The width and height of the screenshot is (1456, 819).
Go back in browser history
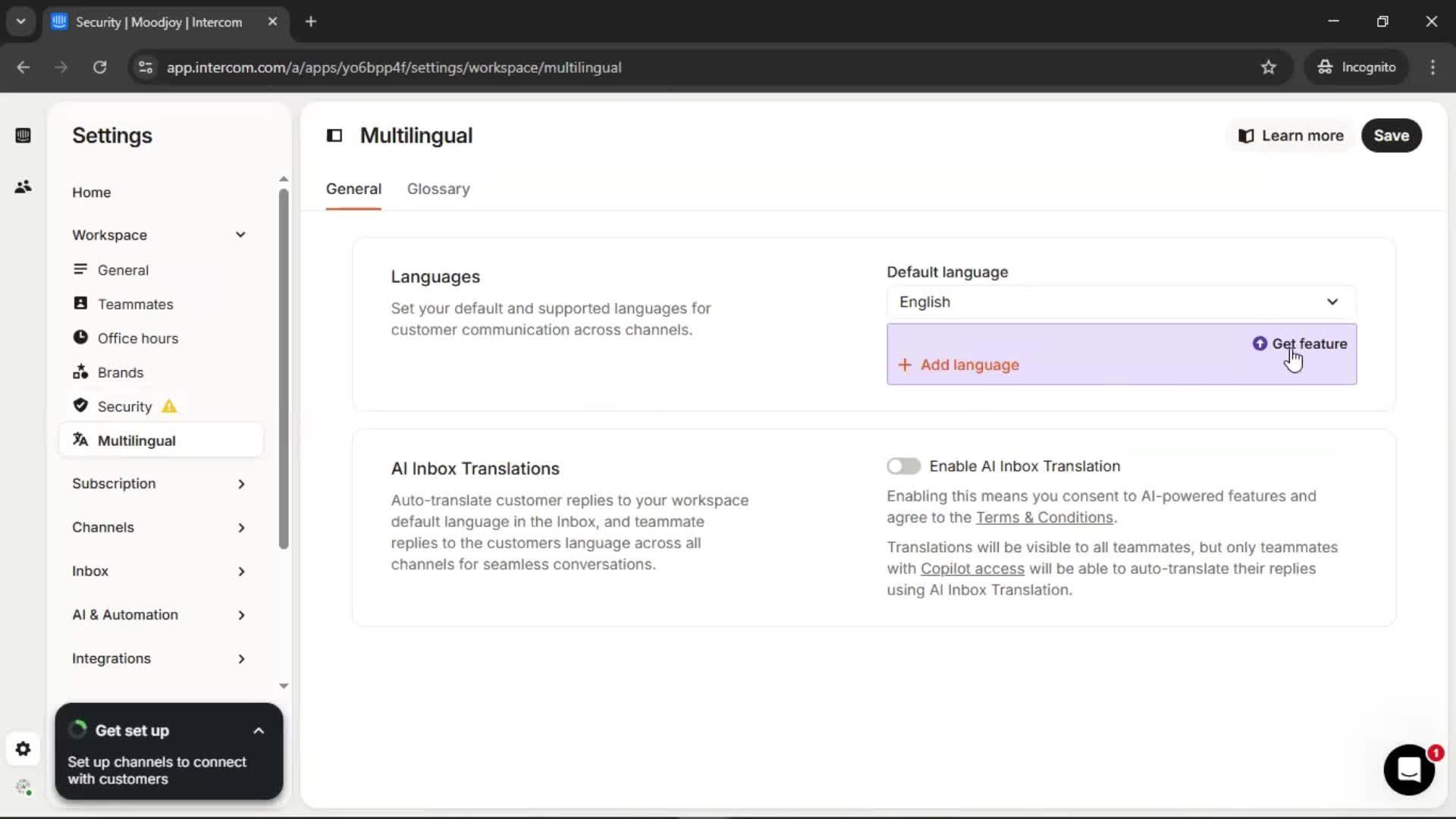click(x=24, y=67)
